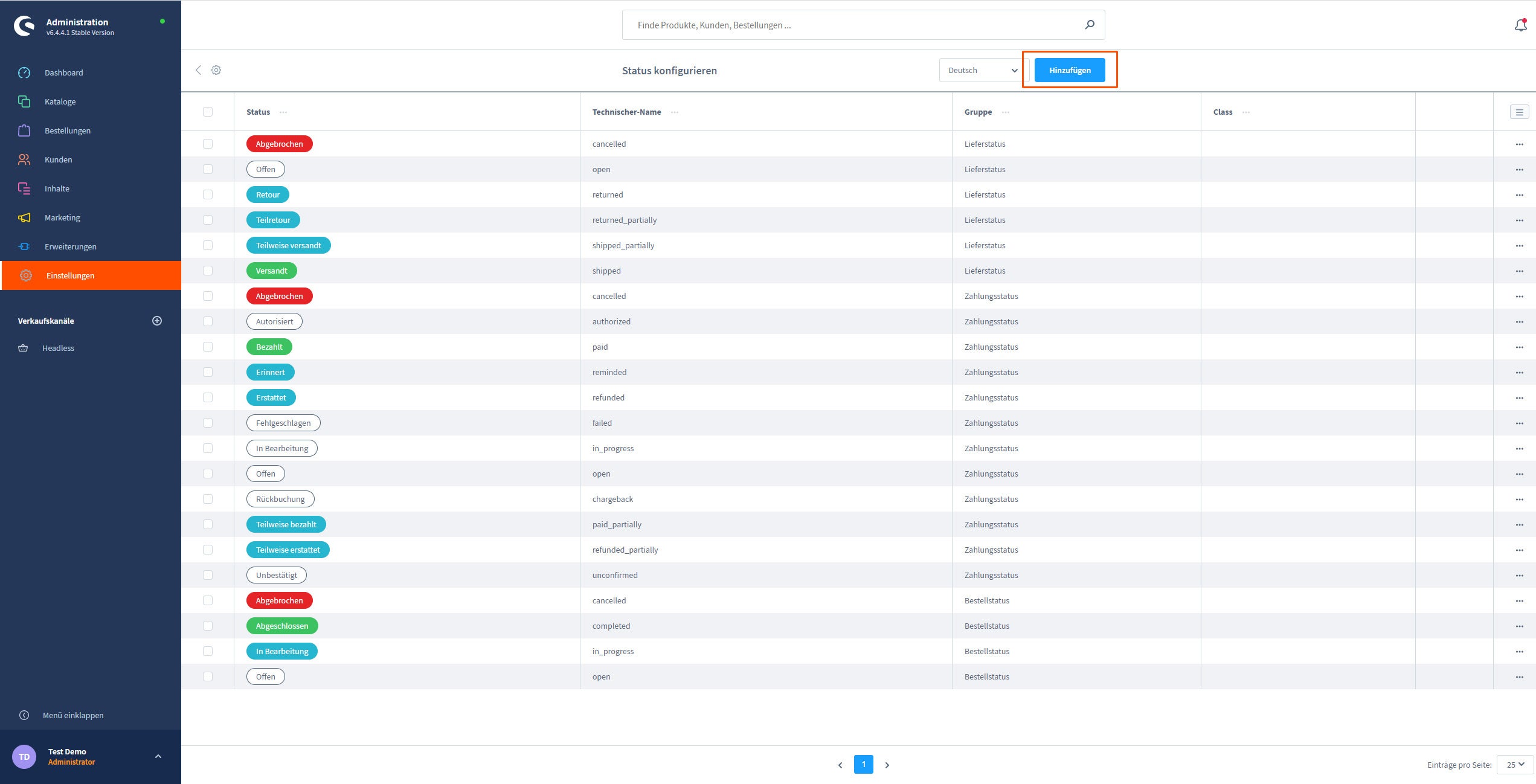Click the Erweiterungen plug icon
The width and height of the screenshot is (1536, 784).
click(24, 246)
